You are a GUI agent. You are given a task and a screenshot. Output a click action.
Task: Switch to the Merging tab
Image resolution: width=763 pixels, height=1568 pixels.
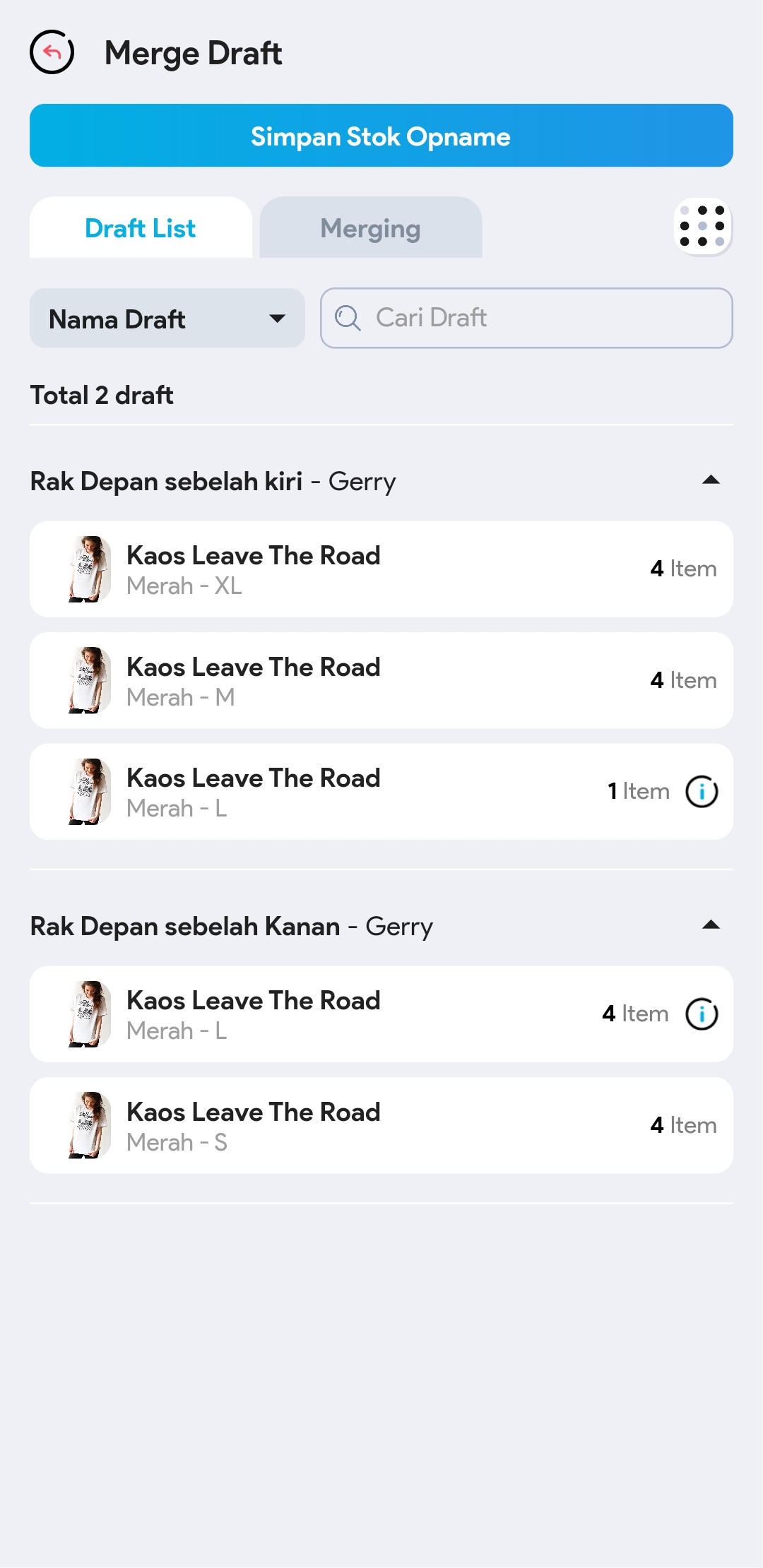pyautogui.click(x=370, y=228)
